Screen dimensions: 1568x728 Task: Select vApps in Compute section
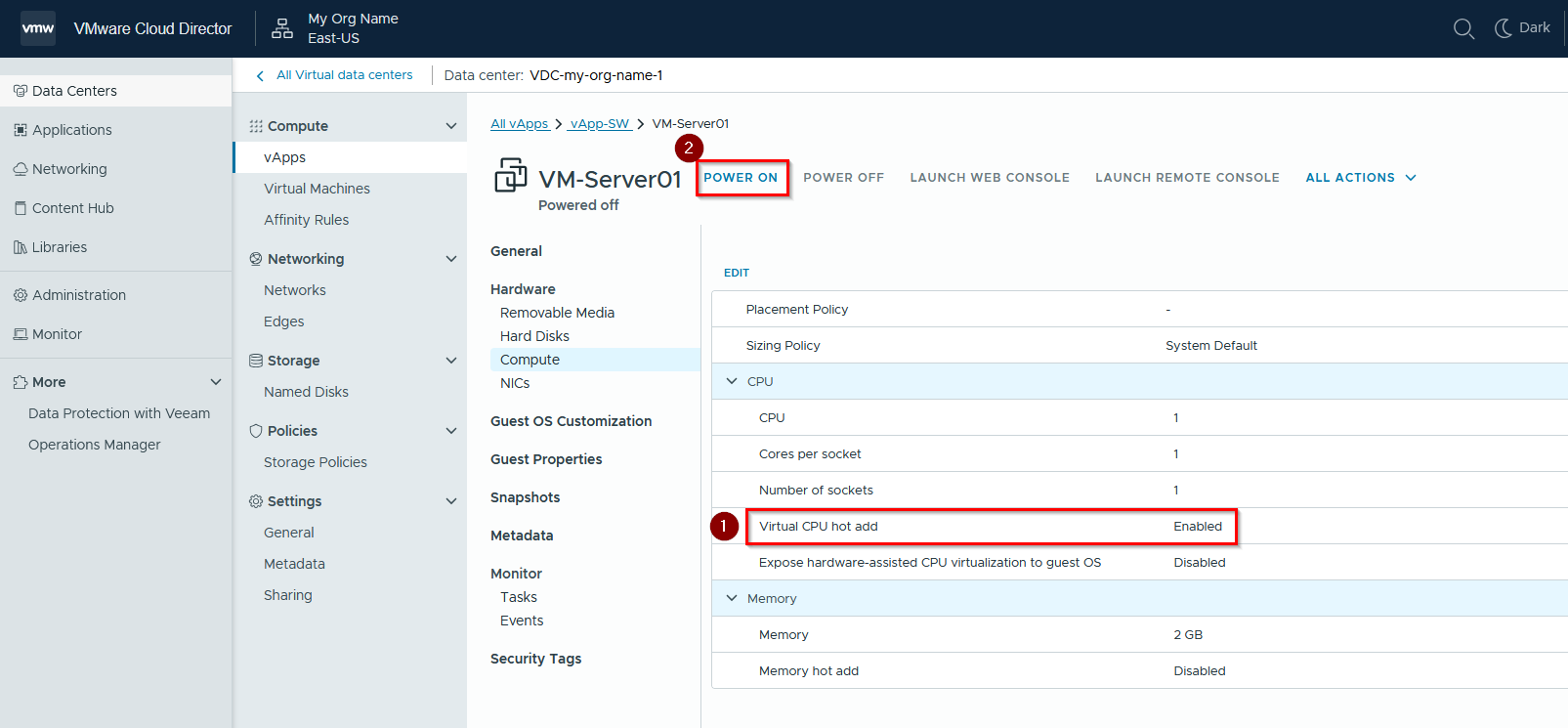point(350,157)
